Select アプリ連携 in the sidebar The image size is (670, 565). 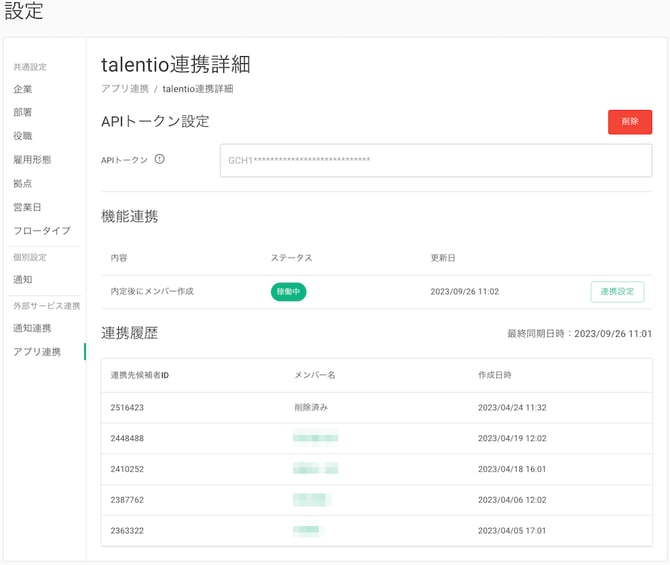(37, 352)
